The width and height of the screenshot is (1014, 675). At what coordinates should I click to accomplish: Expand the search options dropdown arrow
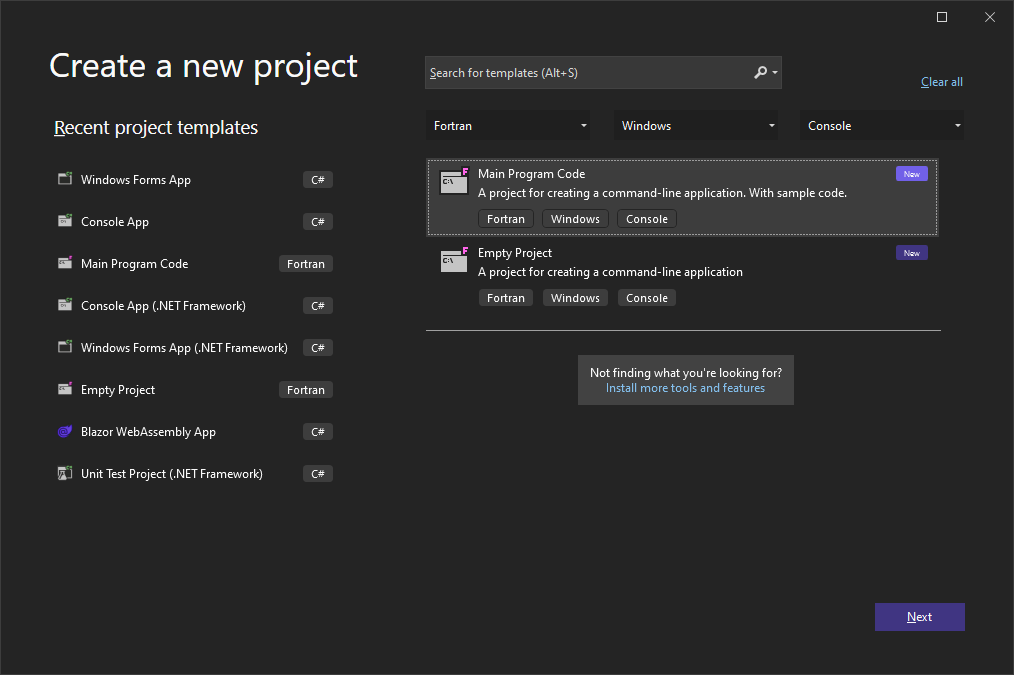(x=775, y=72)
